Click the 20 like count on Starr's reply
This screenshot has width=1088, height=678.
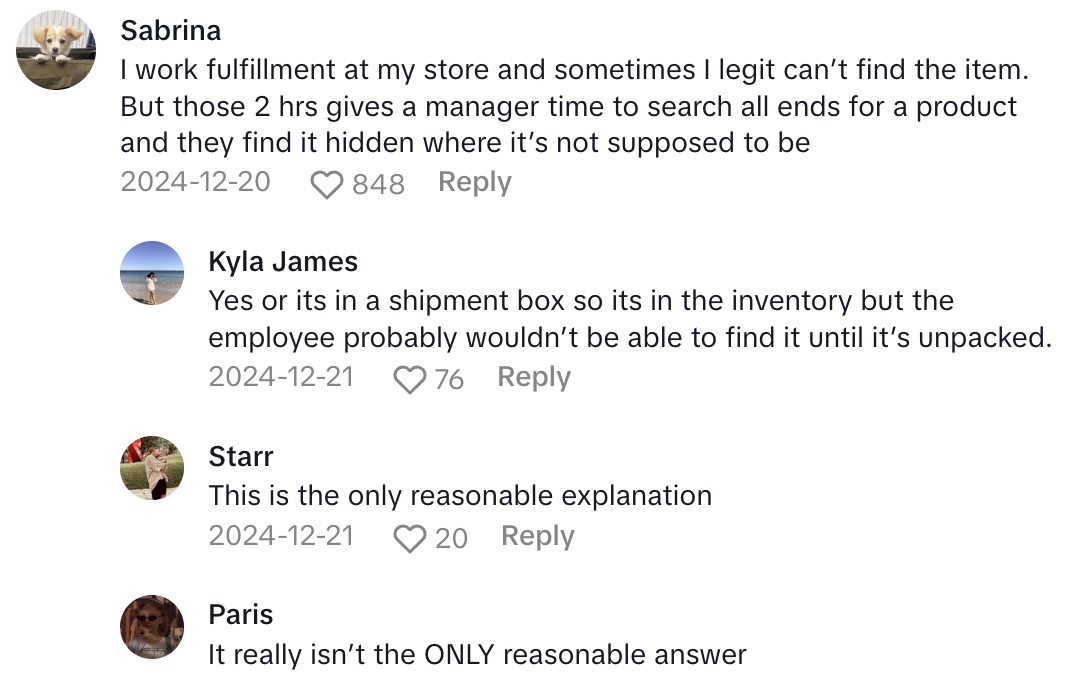pos(451,539)
